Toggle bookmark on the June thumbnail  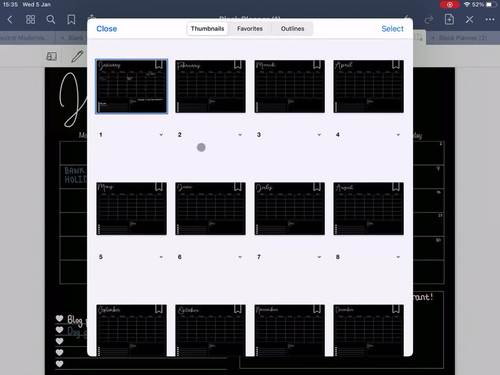[238, 187]
